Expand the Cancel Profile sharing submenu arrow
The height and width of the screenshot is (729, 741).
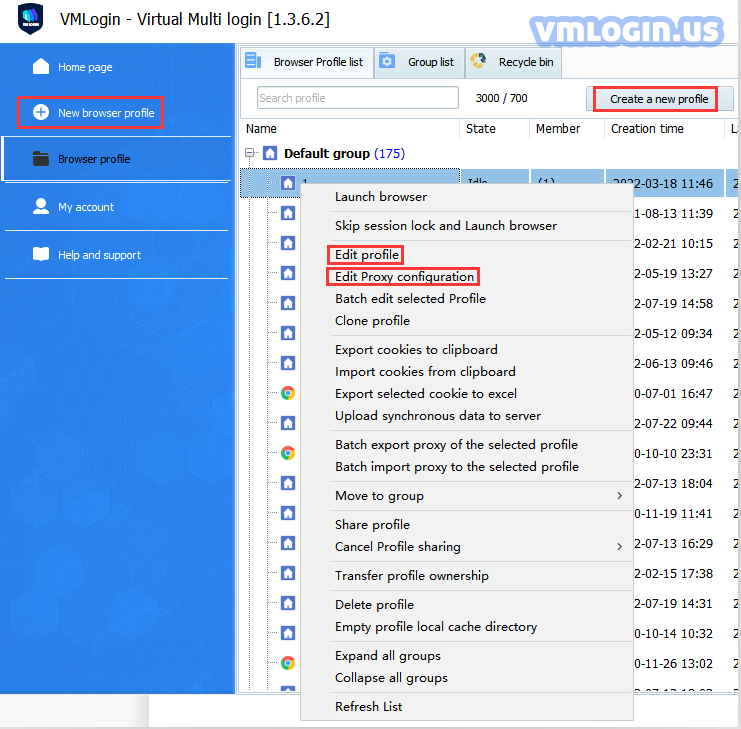coord(619,547)
